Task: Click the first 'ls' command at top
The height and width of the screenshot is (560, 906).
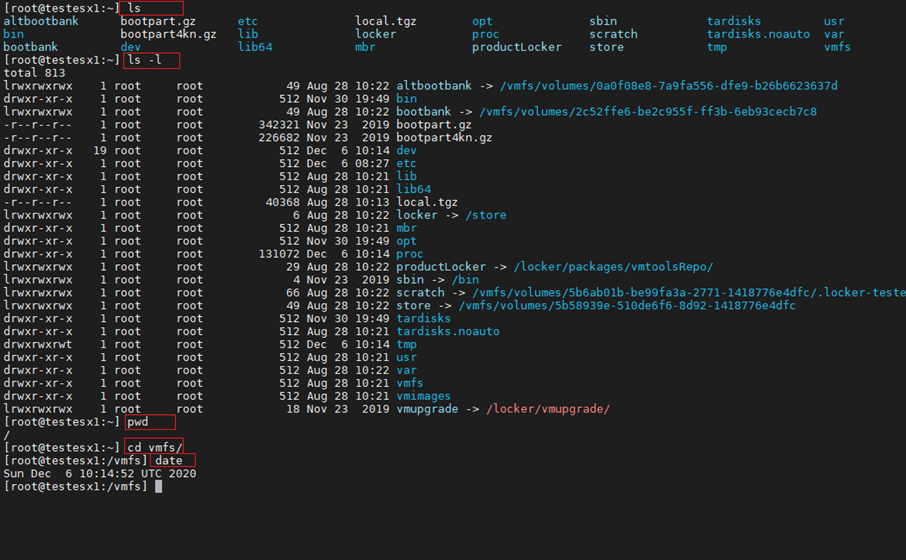Action: pyautogui.click(x=134, y=8)
